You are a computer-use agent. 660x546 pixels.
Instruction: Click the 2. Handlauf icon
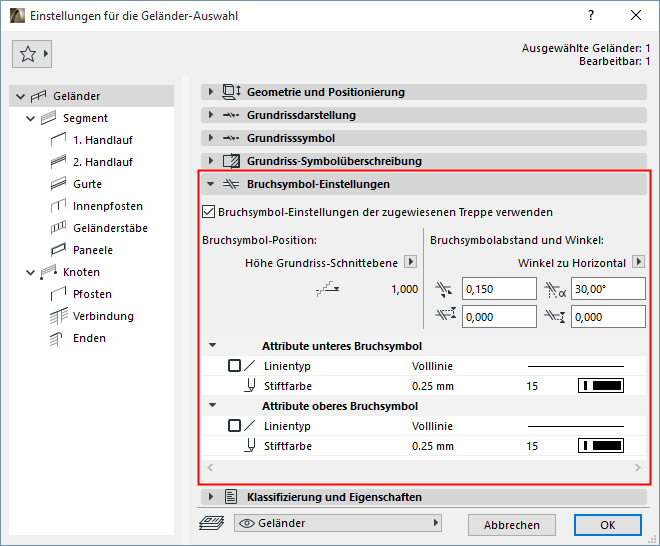point(59,162)
